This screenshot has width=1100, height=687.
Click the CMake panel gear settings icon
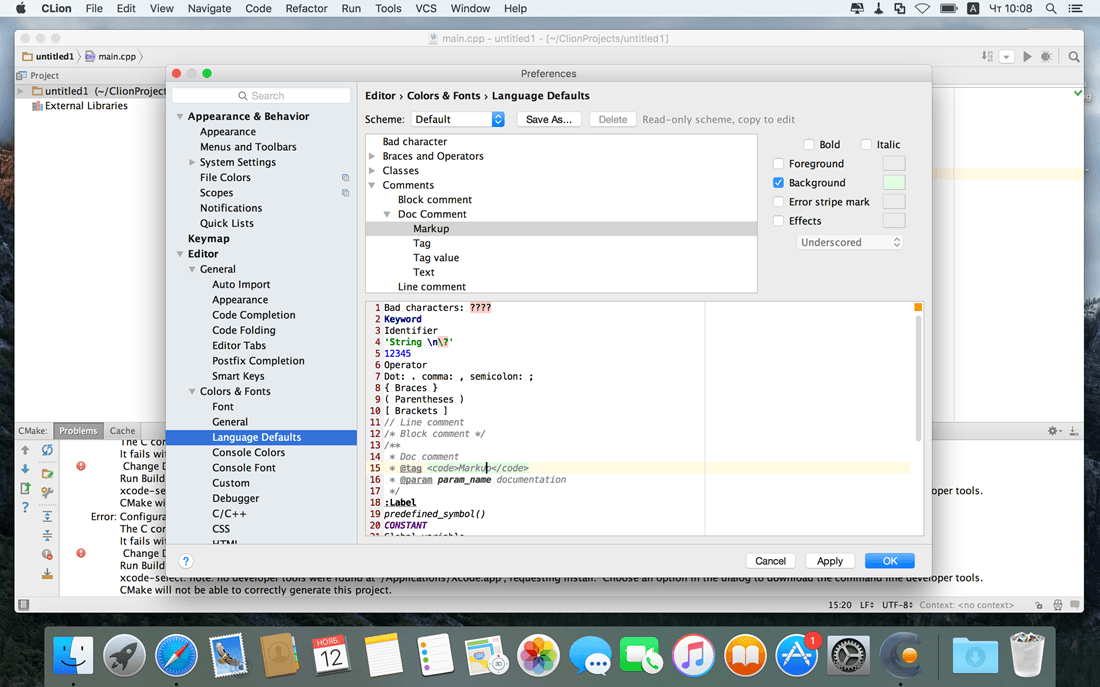coord(1054,431)
